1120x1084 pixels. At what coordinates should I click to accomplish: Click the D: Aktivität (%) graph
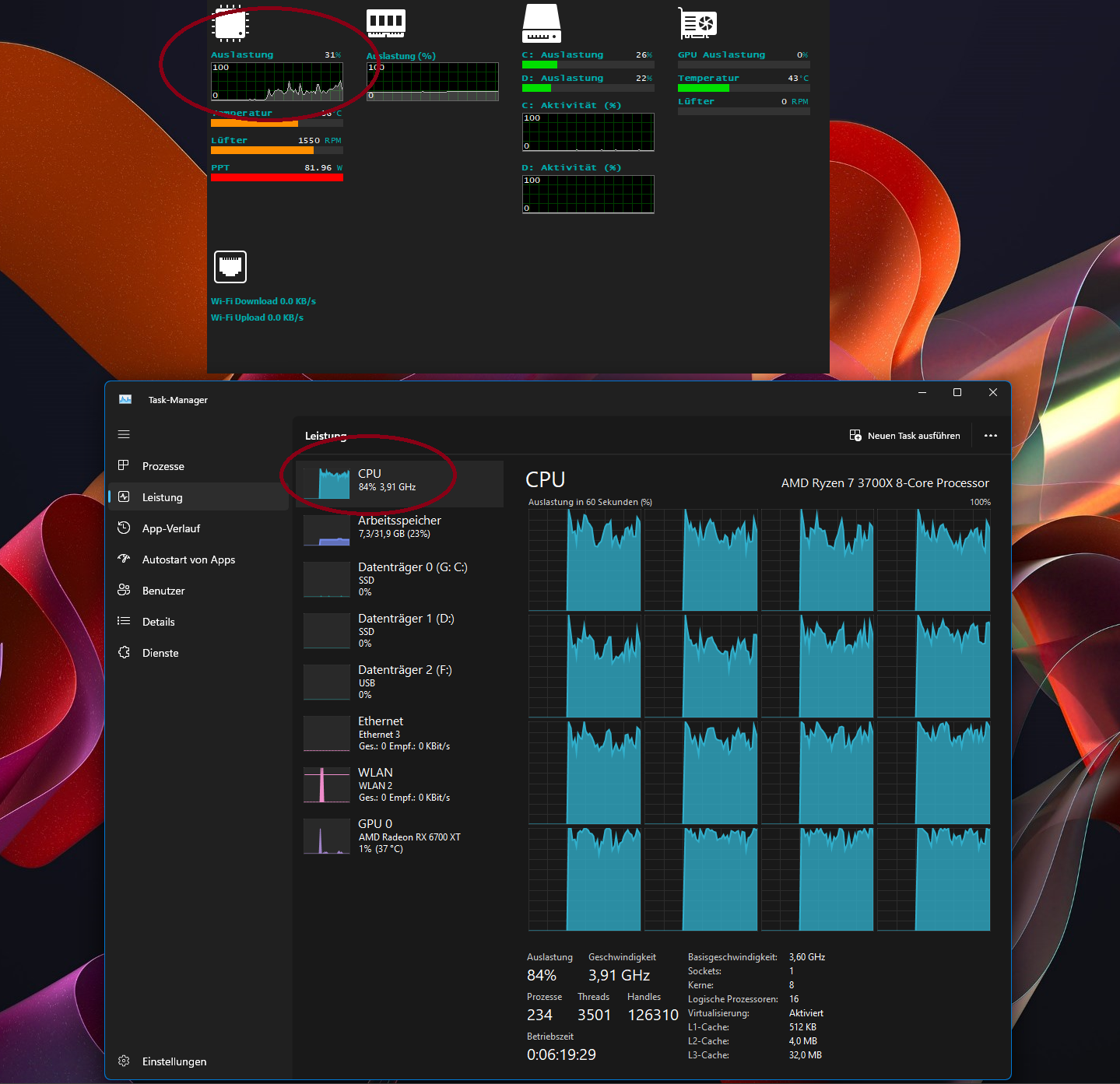(588, 195)
